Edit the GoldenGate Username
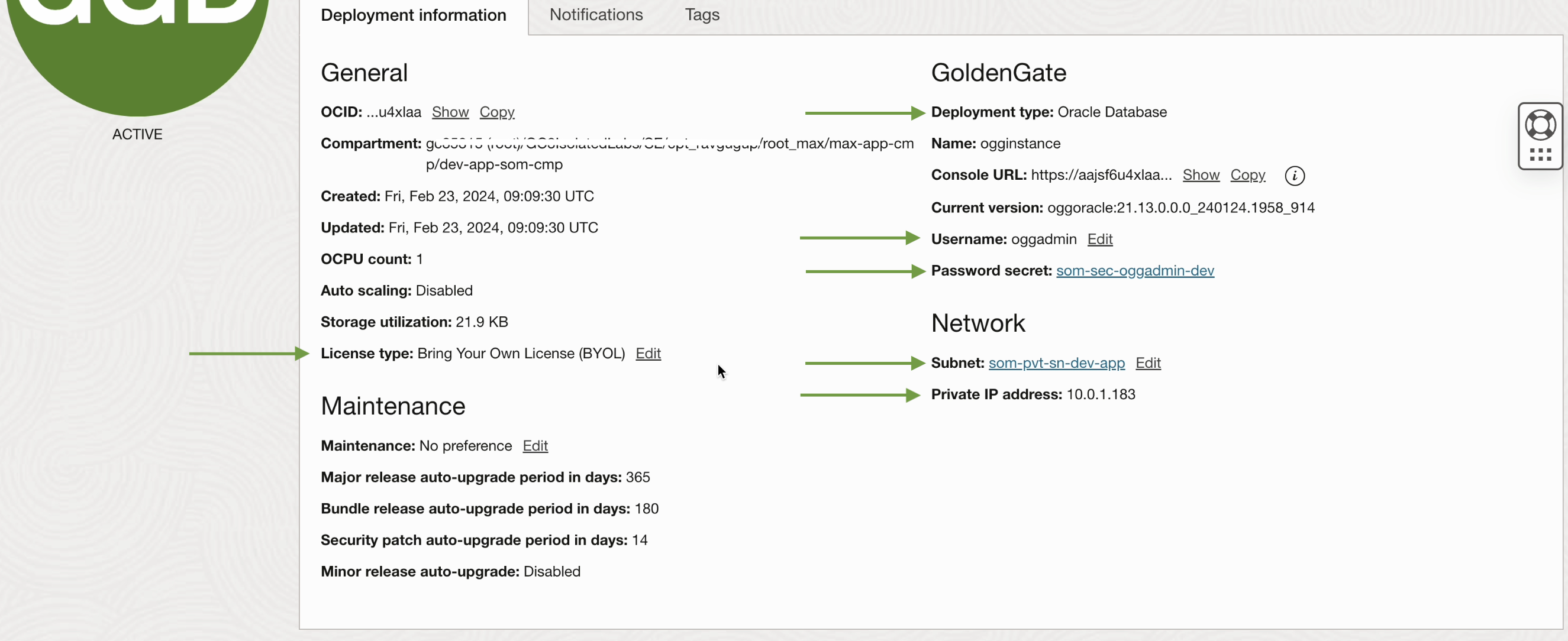The height and width of the screenshot is (641, 1568). (1099, 239)
